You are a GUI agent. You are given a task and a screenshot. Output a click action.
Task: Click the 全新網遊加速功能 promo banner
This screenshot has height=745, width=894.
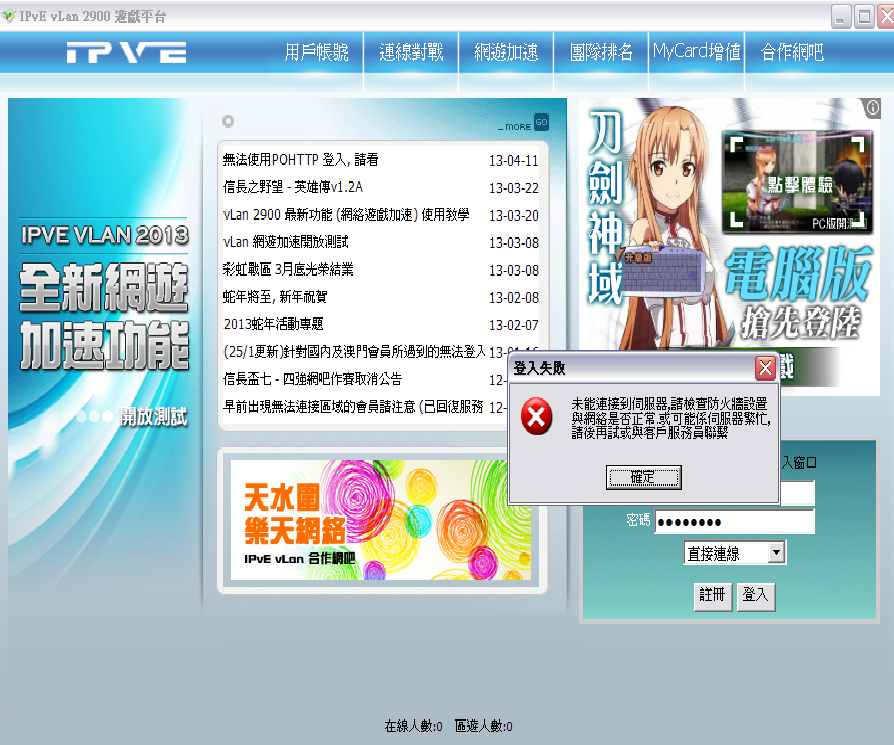(x=104, y=319)
